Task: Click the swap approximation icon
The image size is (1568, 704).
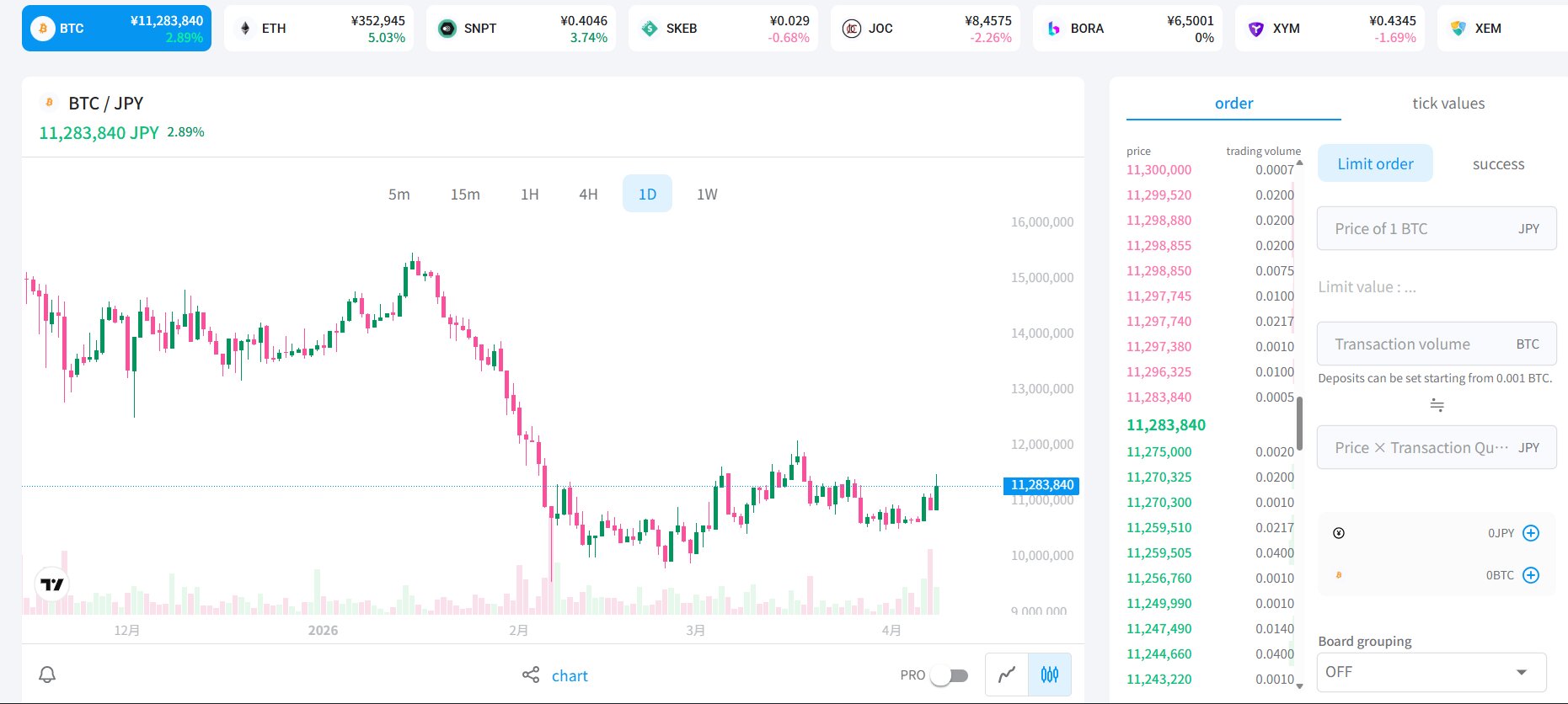Action: click(x=1437, y=406)
